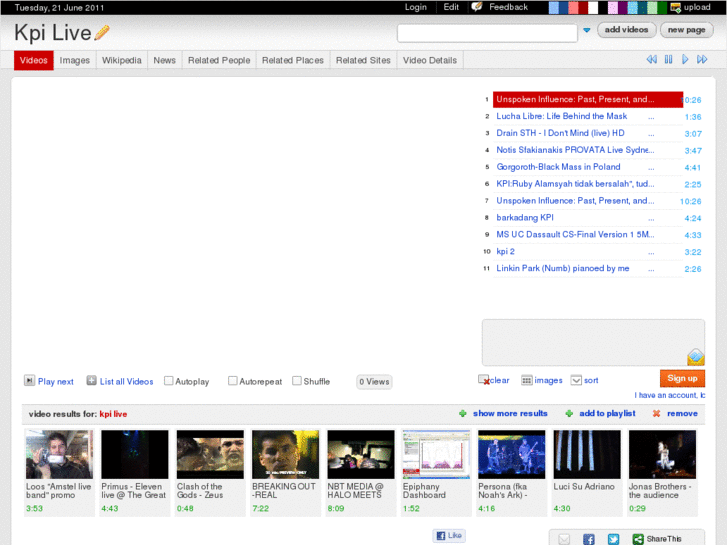Click the new page button

[x=686, y=30]
